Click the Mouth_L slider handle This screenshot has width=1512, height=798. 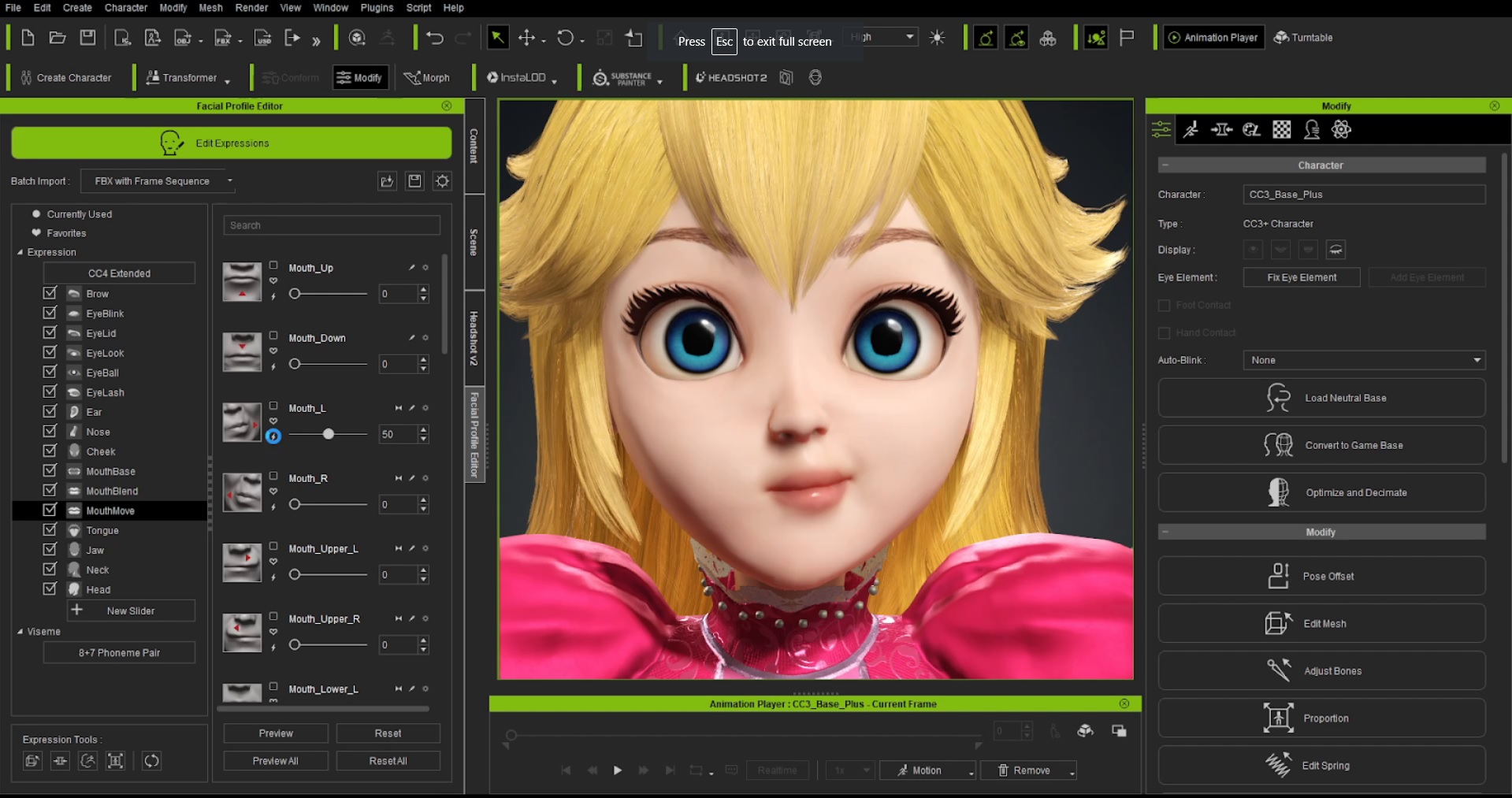(329, 434)
